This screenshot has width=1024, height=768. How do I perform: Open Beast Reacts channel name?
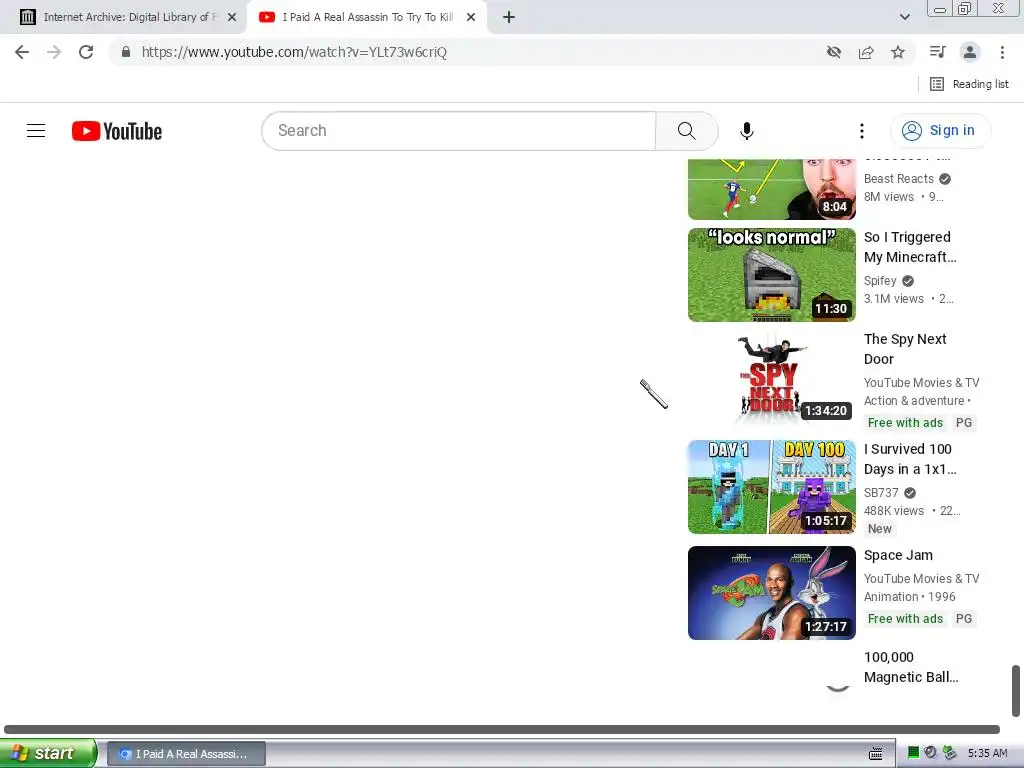tap(899, 179)
